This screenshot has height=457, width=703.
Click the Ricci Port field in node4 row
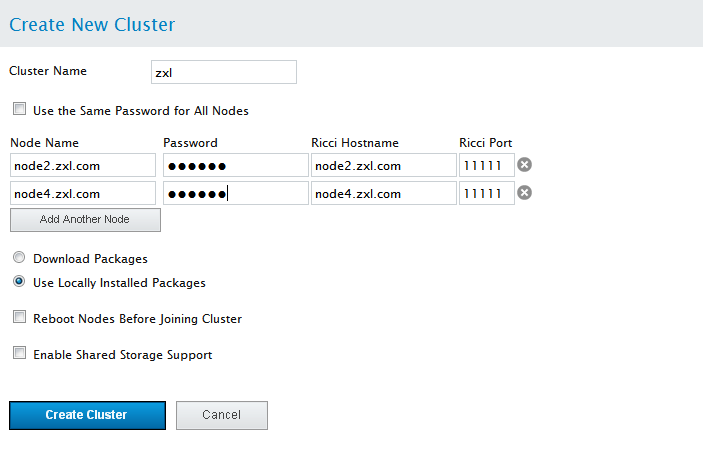(487, 193)
